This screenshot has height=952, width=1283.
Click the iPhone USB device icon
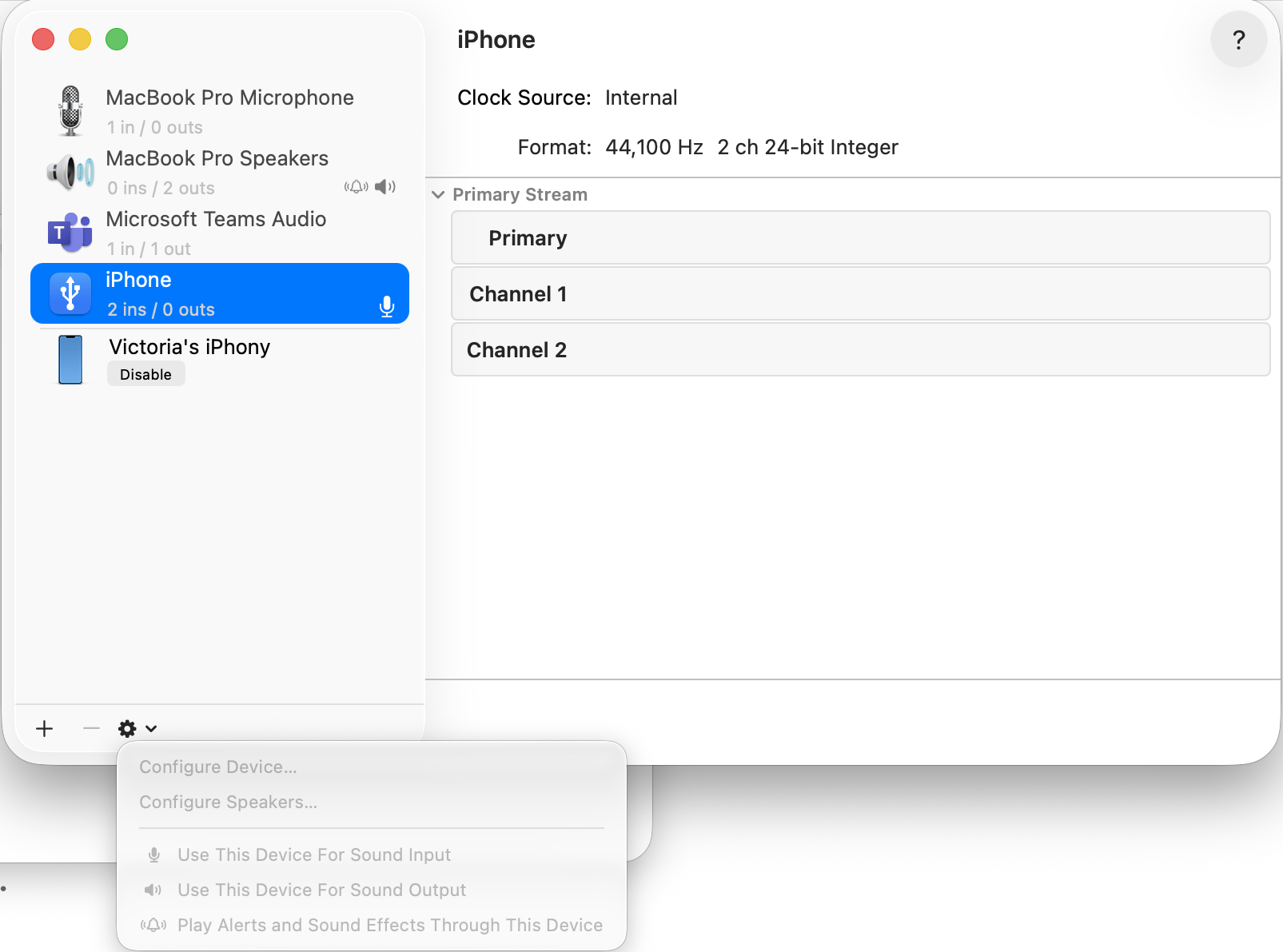click(70, 293)
